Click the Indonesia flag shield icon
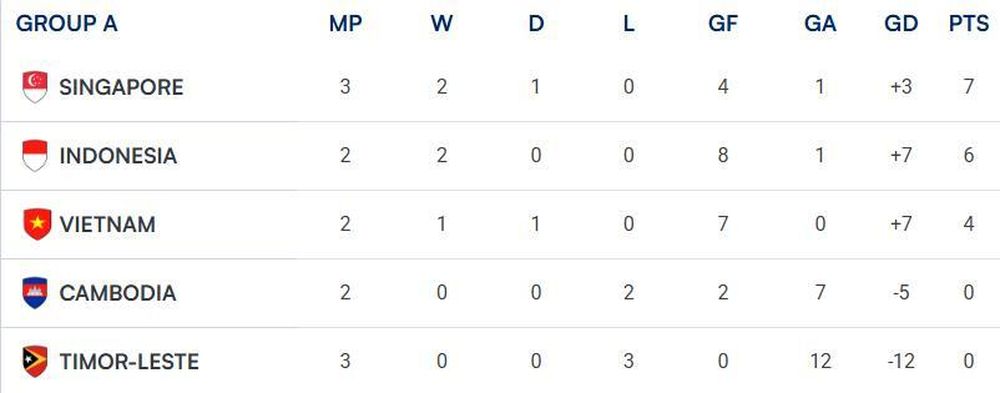 (x=35, y=156)
